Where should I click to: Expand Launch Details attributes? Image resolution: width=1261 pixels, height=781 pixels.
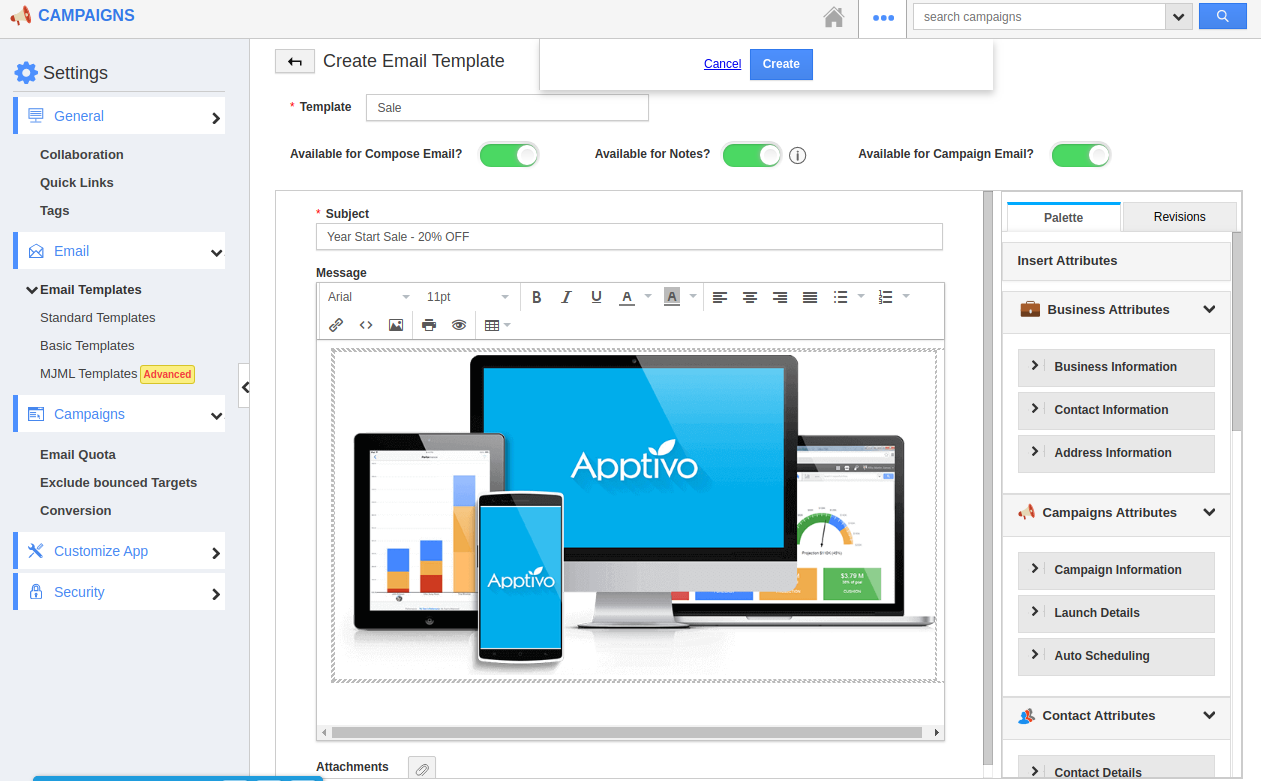(1116, 613)
